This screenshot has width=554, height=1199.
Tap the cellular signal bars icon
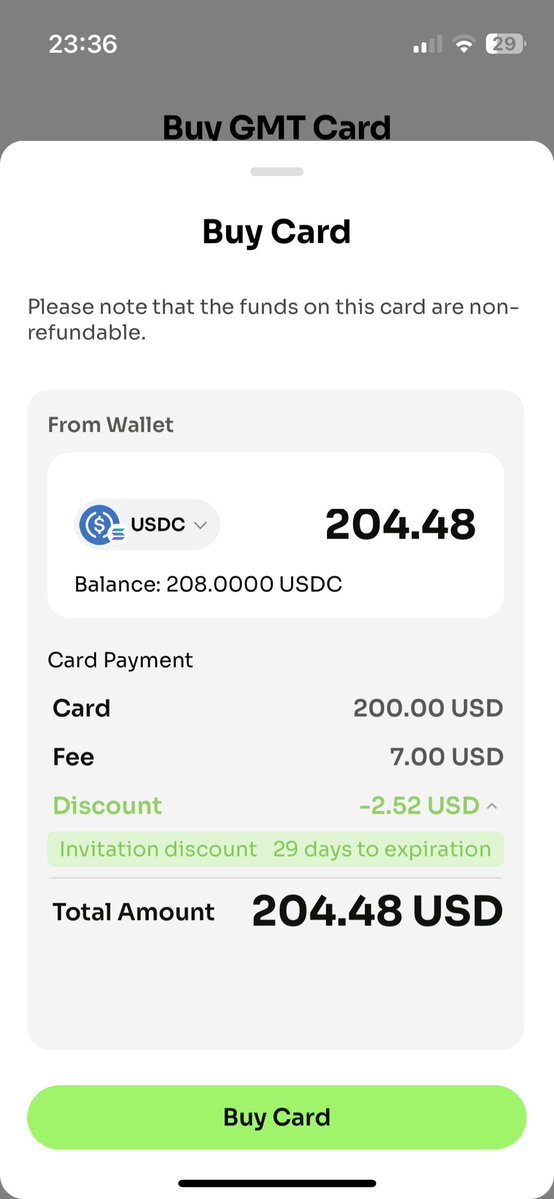click(427, 44)
